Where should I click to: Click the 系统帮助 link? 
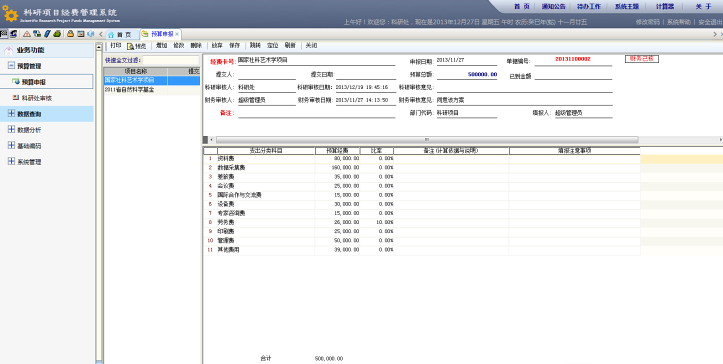679,22
